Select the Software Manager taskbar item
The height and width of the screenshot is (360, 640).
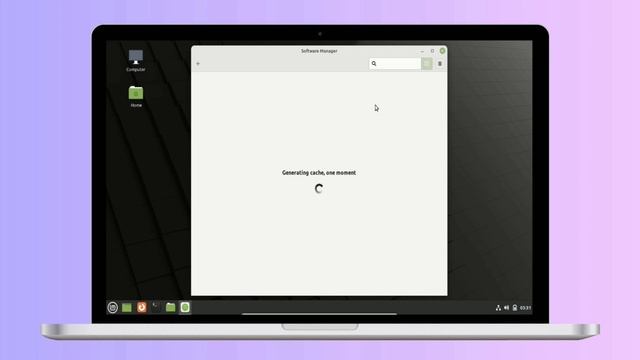[x=185, y=307]
